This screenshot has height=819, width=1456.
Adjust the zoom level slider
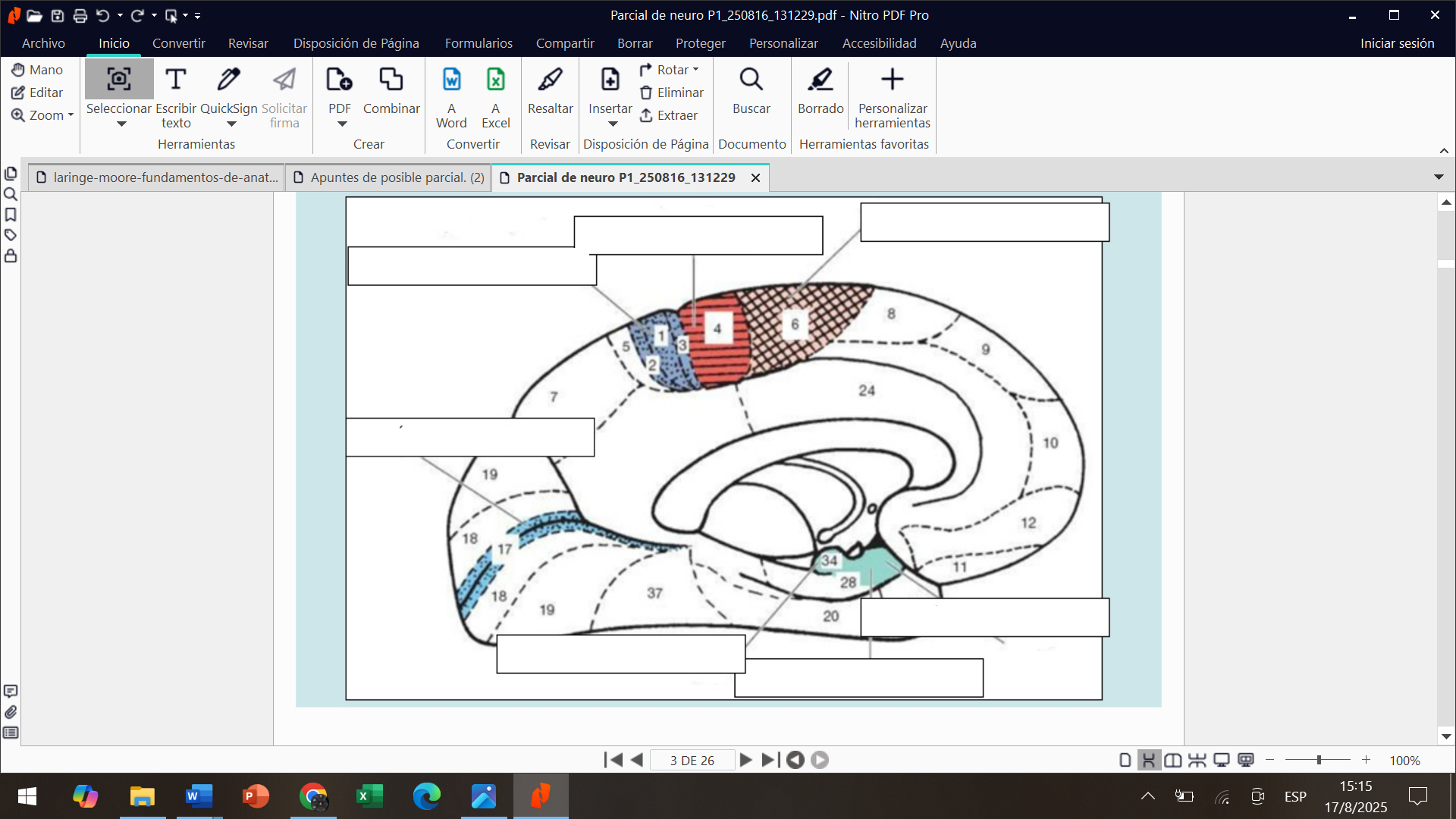pyautogui.click(x=1318, y=760)
